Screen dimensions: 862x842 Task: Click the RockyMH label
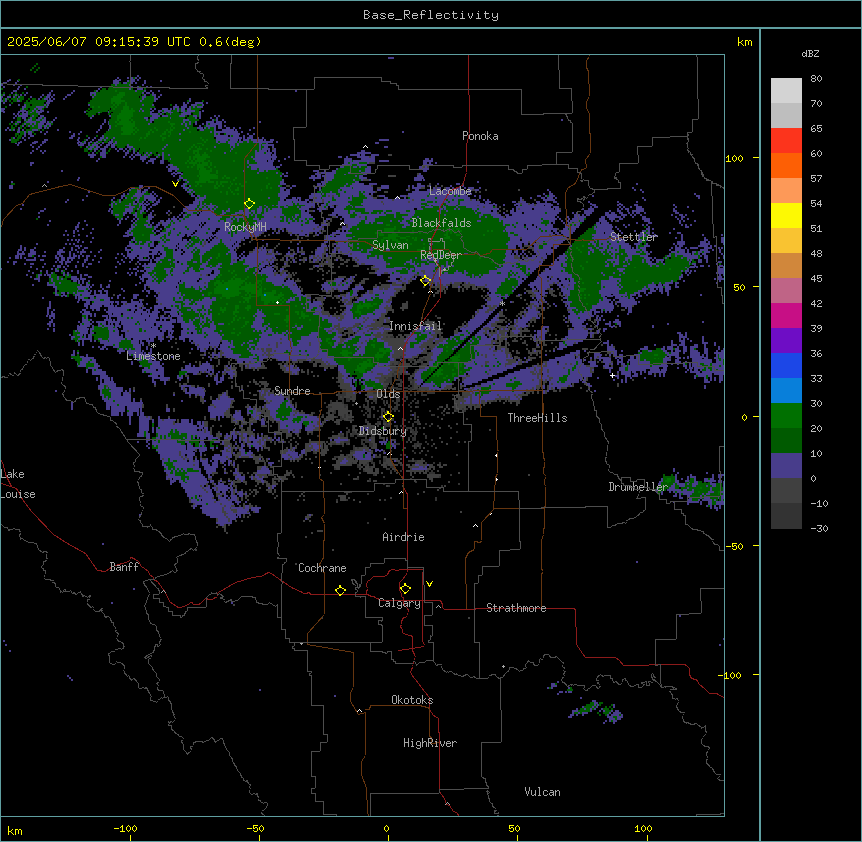tap(245, 227)
